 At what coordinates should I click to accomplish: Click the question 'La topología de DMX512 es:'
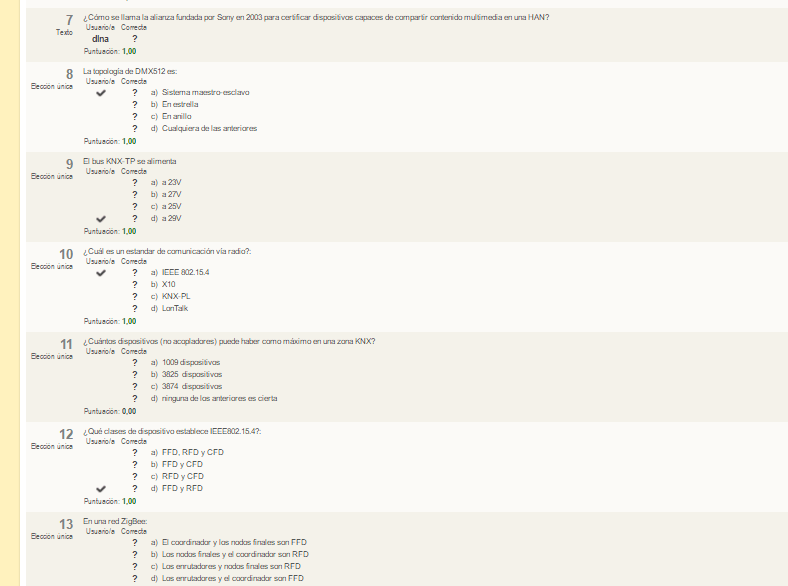point(130,71)
